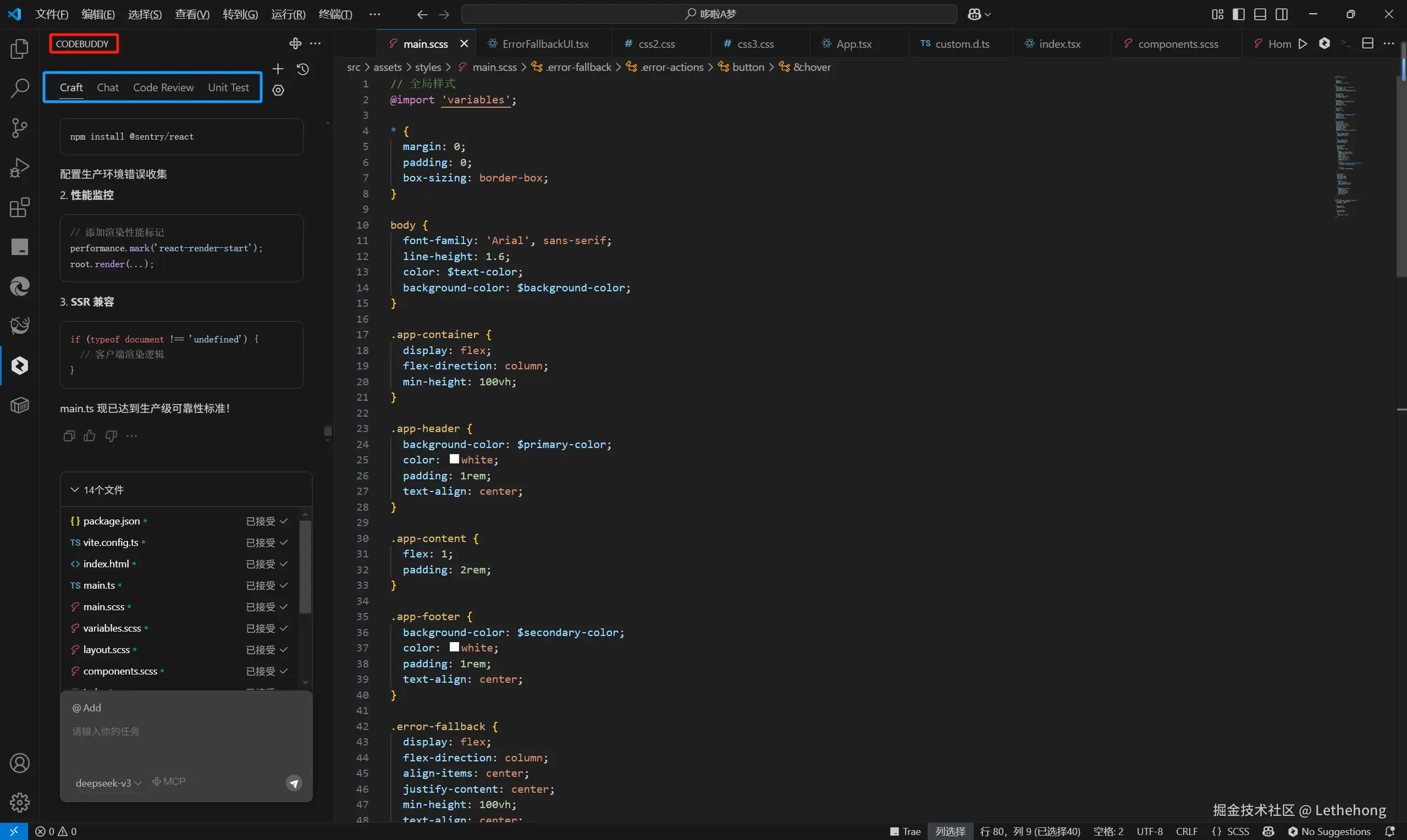Click UTF-8 encoding in status bar

[1150, 832]
